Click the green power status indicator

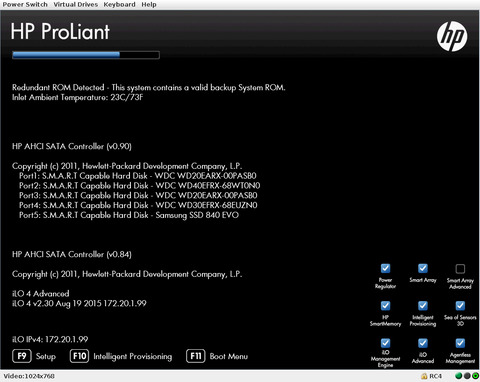pos(475,376)
